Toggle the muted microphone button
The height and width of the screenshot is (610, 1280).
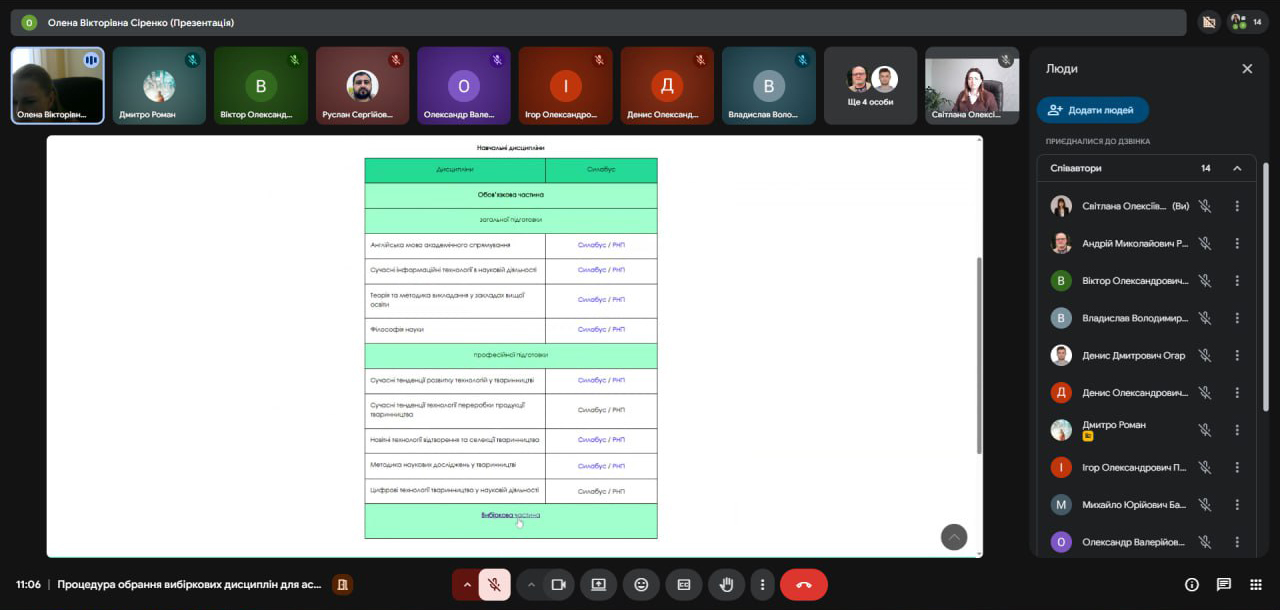pyautogui.click(x=494, y=585)
